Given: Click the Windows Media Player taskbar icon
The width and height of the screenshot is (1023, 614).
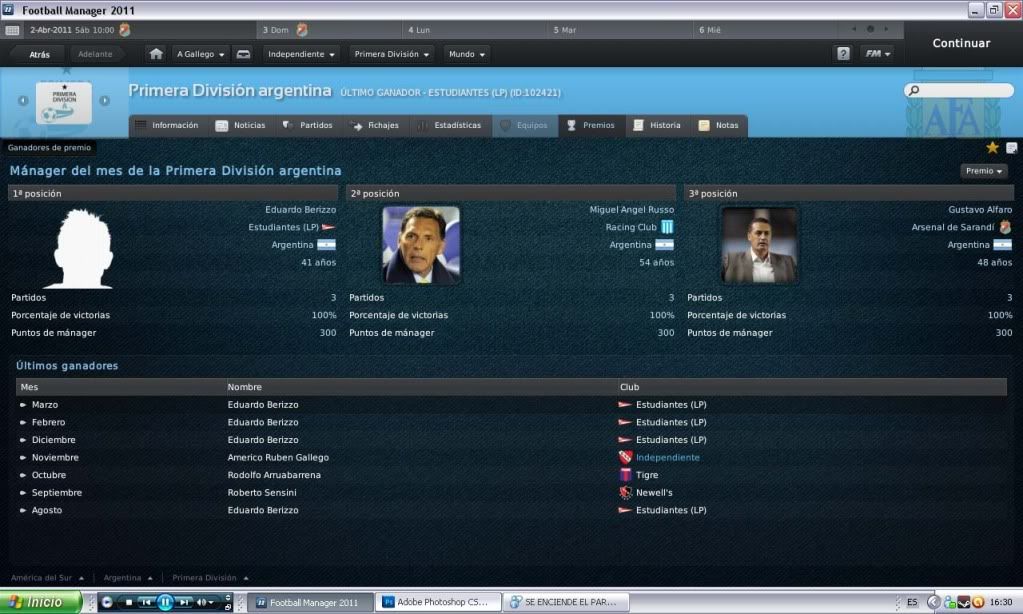Looking at the screenshot, I should (x=107, y=602).
